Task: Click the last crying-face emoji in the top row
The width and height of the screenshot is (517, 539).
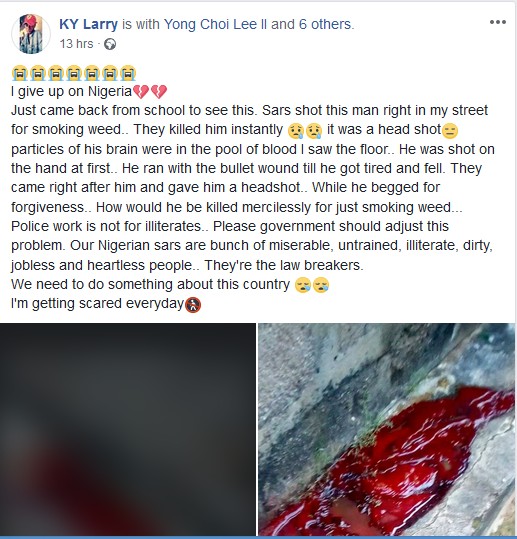Action: [128, 73]
